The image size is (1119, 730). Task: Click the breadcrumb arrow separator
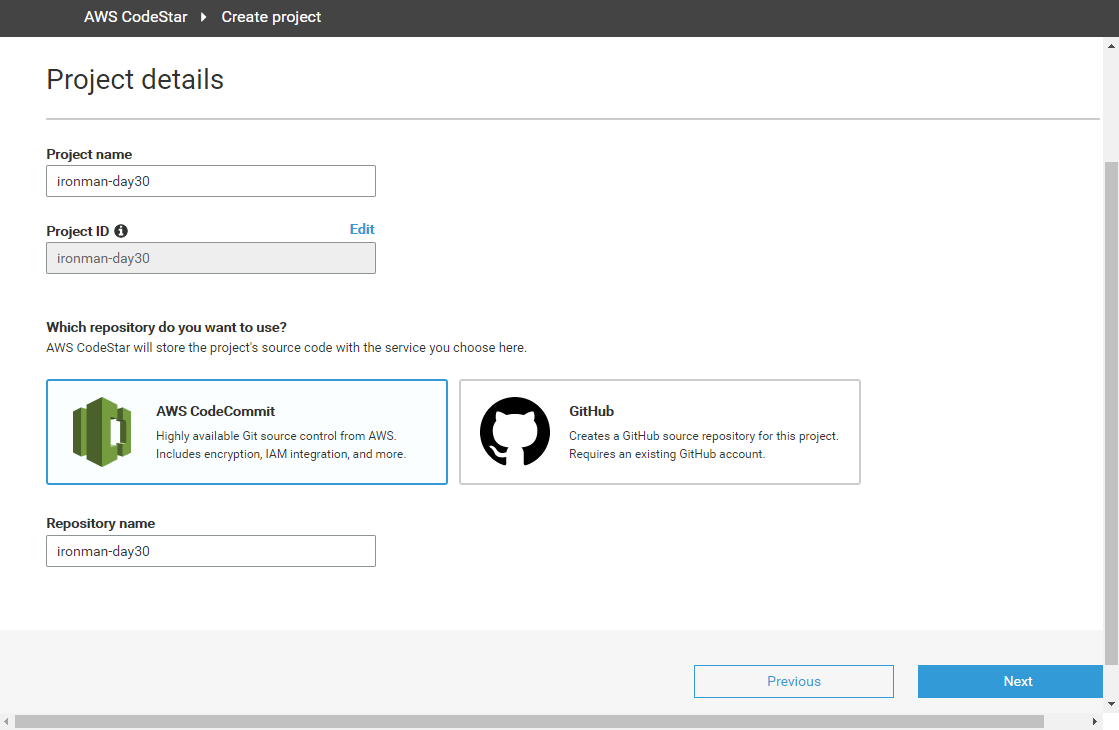coord(204,17)
